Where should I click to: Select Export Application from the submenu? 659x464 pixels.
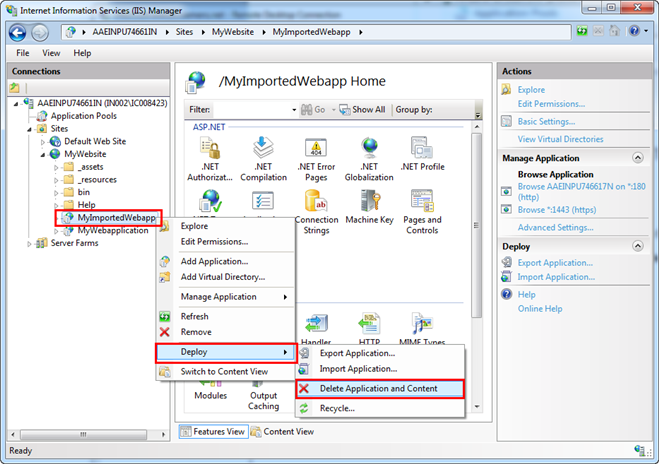point(356,352)
